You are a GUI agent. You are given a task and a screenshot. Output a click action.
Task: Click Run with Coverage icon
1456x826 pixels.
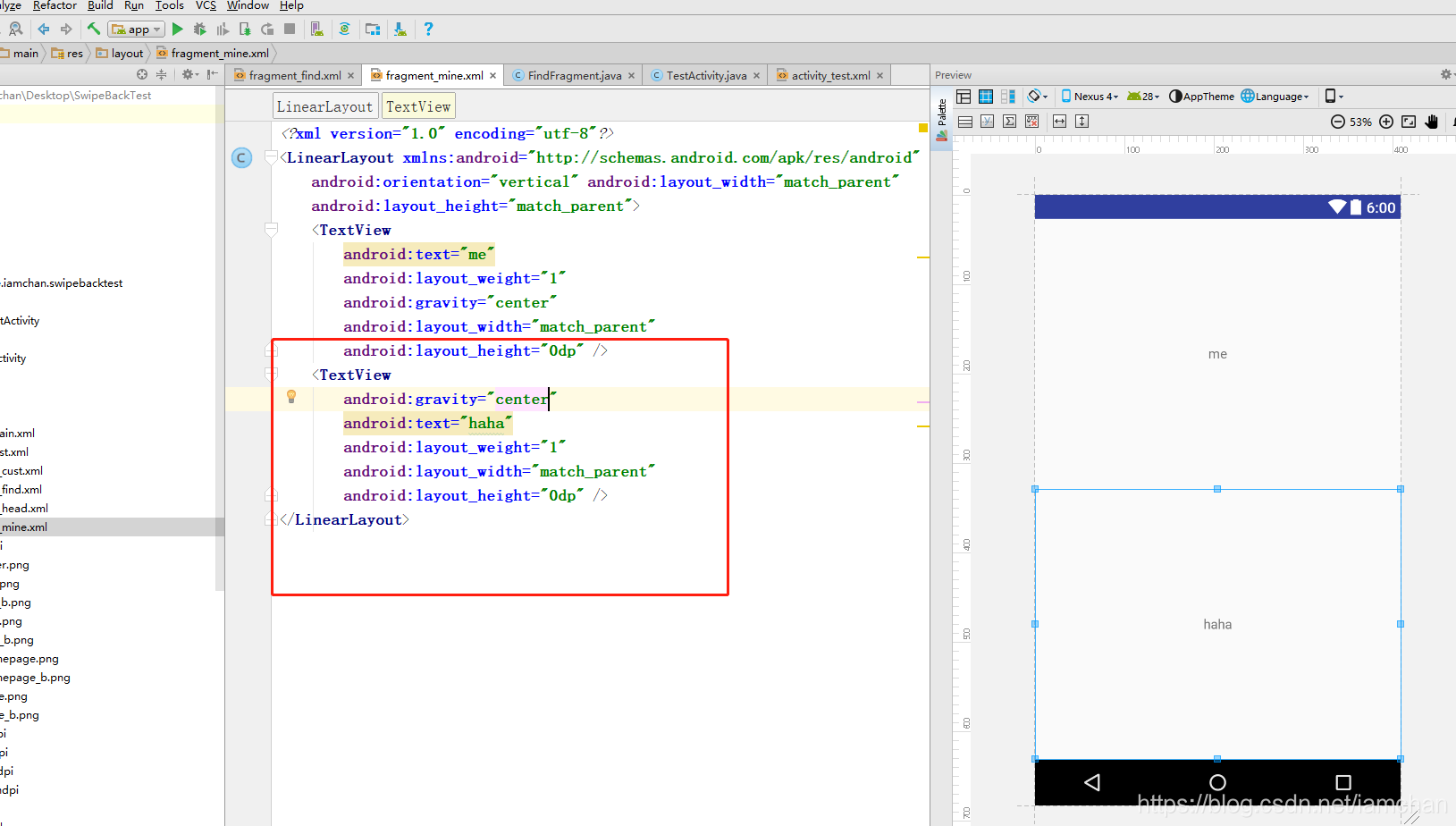[223, 29]
